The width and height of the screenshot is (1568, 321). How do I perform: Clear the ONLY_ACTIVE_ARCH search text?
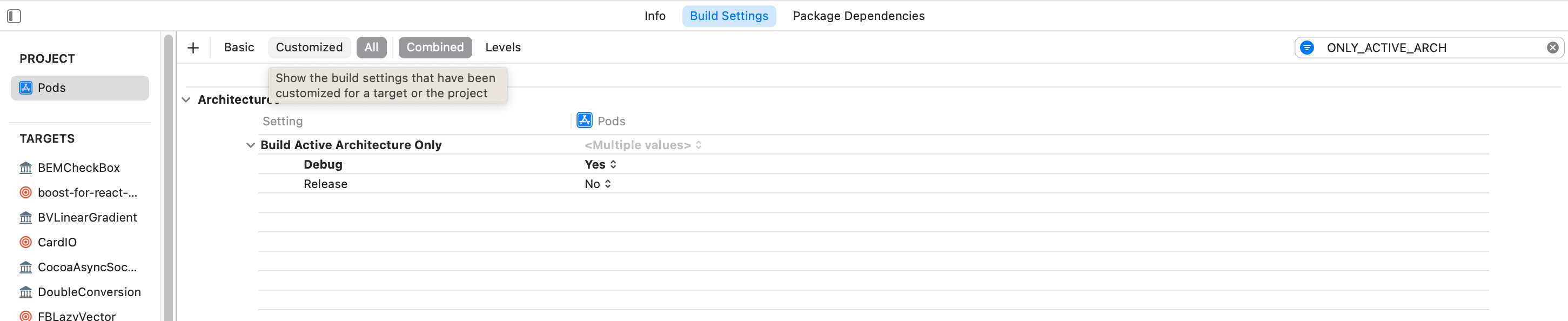(1552, 48)
